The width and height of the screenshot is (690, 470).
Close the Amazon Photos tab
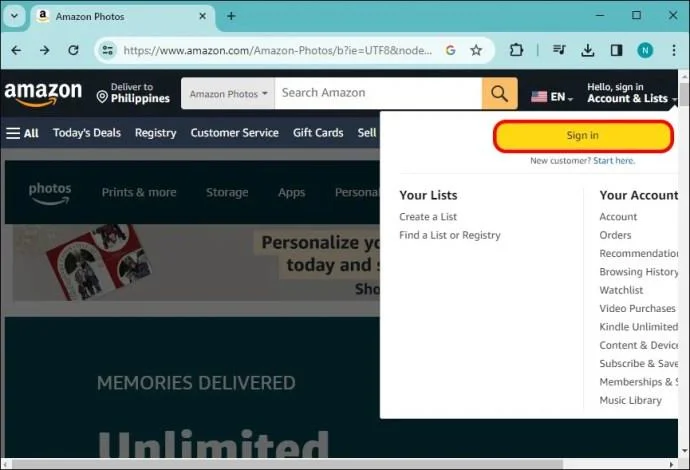coord(202,16)
